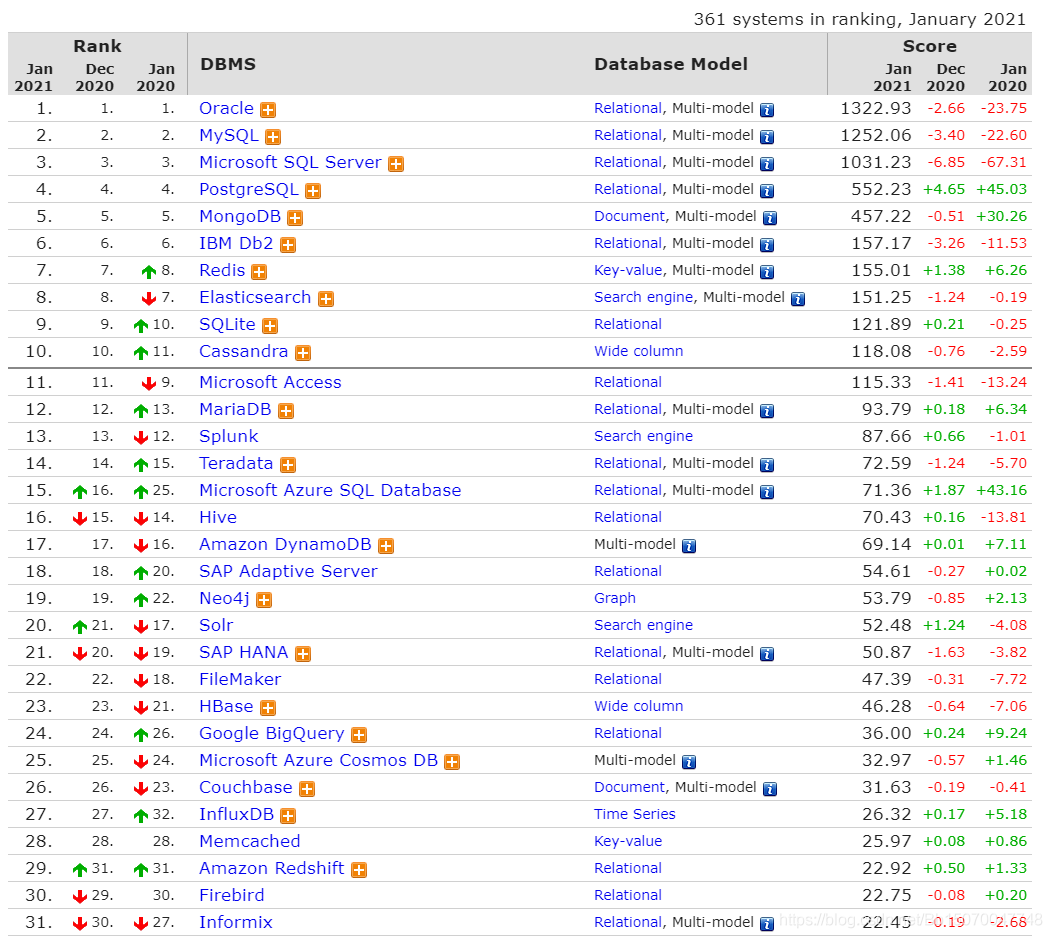Image resolution: width=1052 pixels, height=938 pixels.
Task: Click the plus icon next to MongoDB
Action: 295,218
